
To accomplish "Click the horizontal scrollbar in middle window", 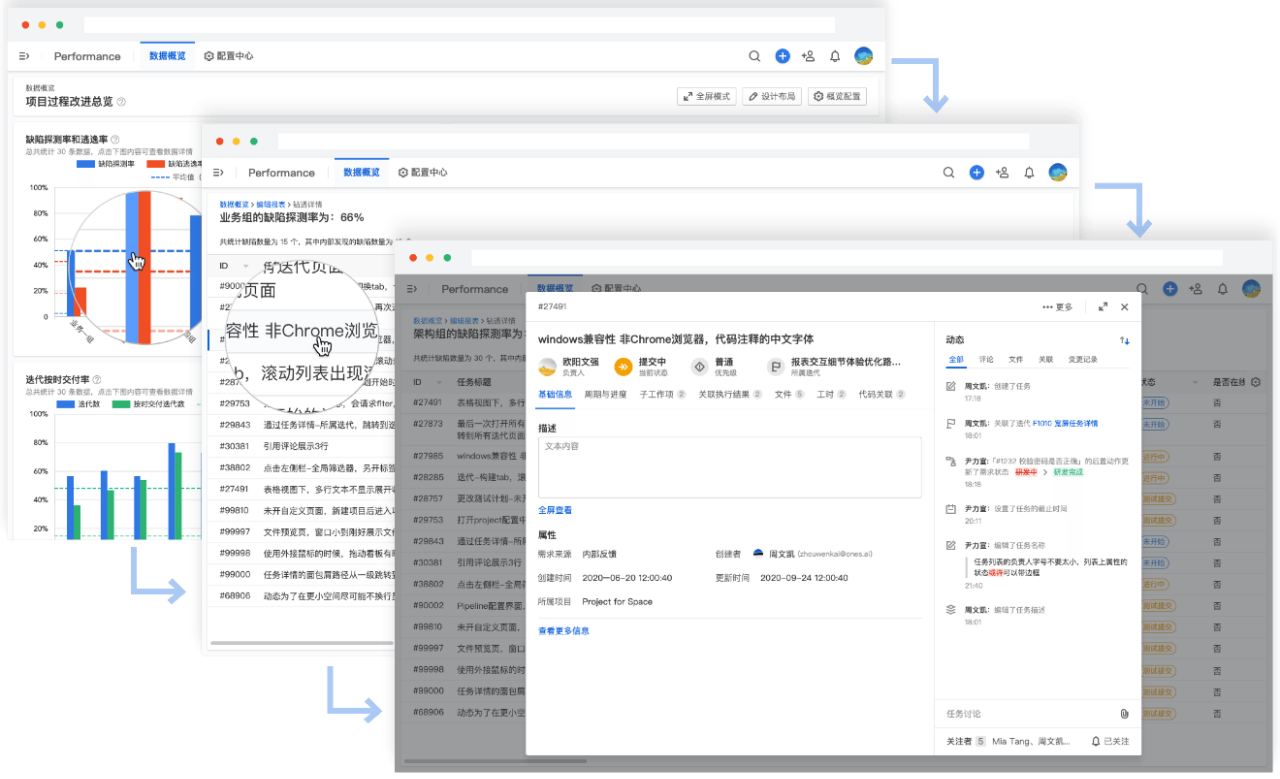I will (300, 643).
